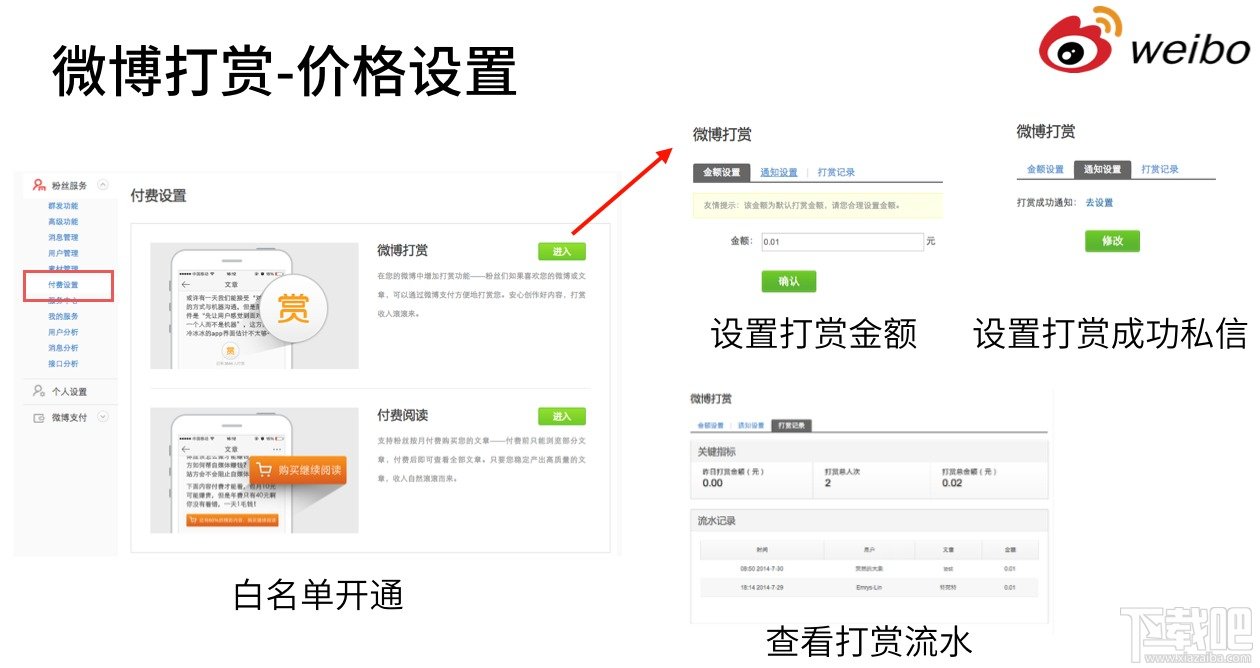Select the active 打赏记录 tab above 关键指标
The width and height of the screenshot is (1260, 668).
point(790,425)
